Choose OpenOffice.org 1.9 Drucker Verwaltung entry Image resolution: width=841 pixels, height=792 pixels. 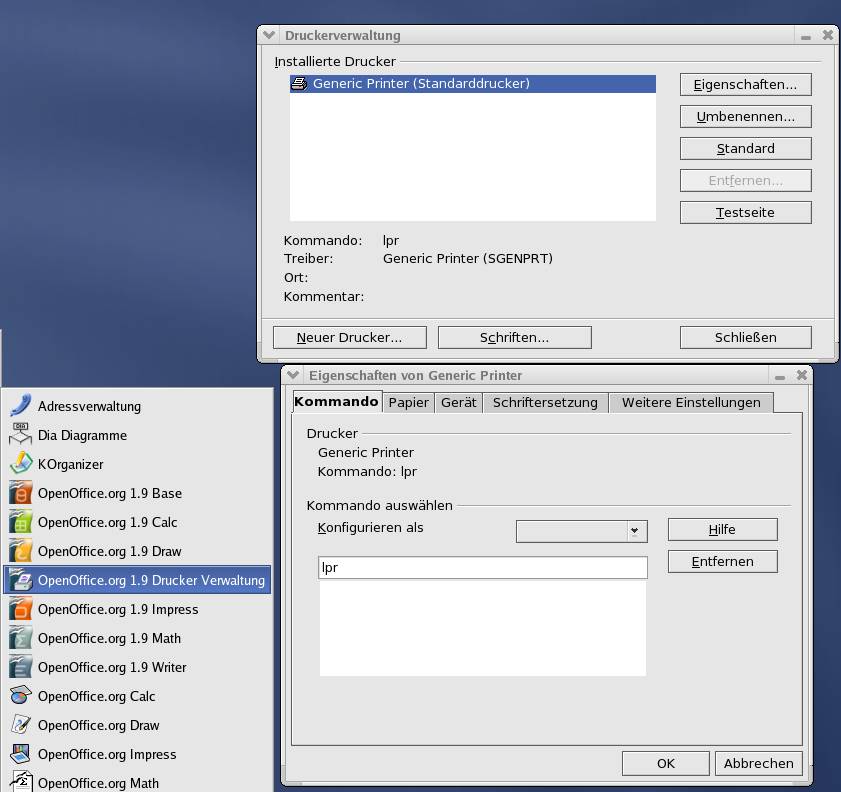coord(137,580)
